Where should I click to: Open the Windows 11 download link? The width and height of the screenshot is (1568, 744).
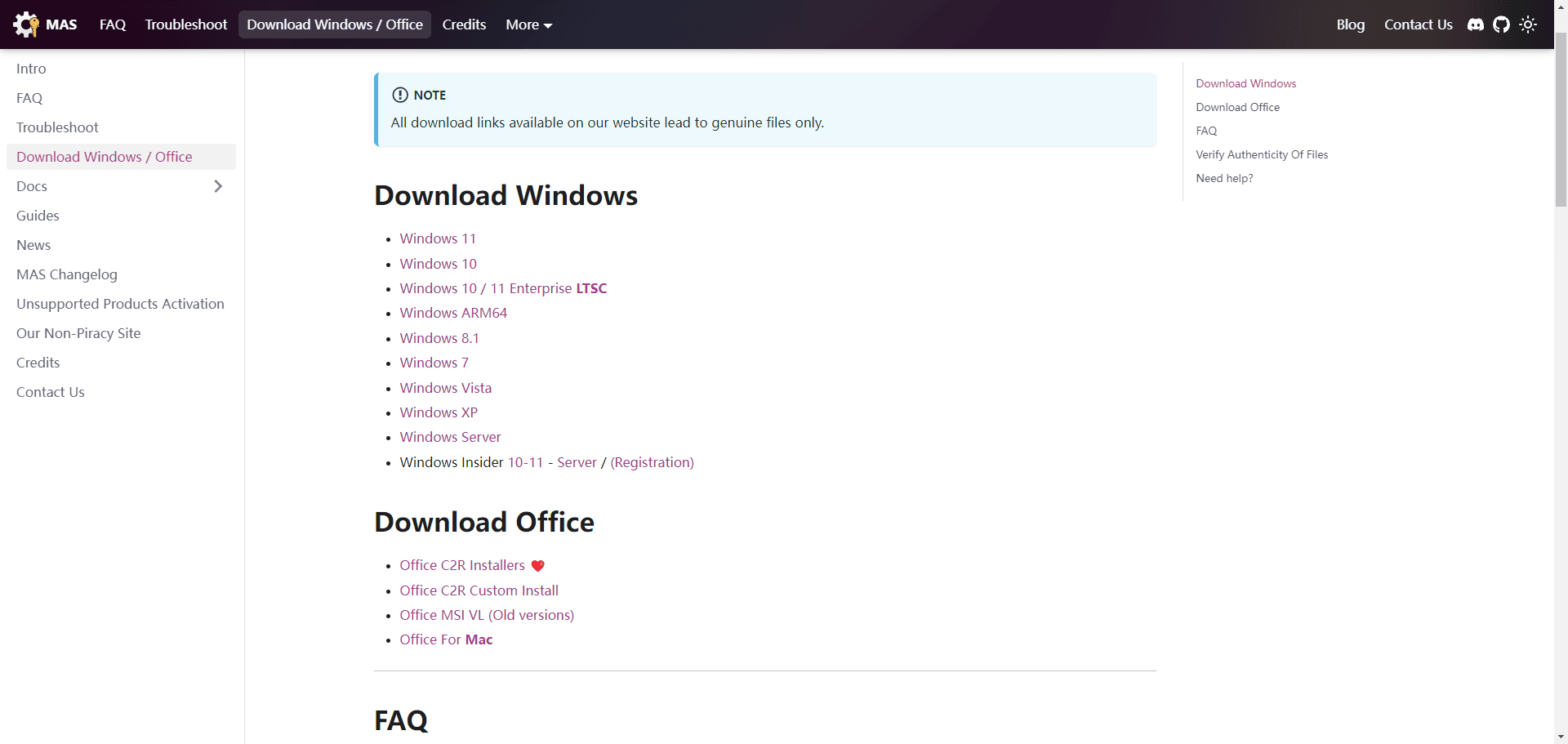(437, 238)
